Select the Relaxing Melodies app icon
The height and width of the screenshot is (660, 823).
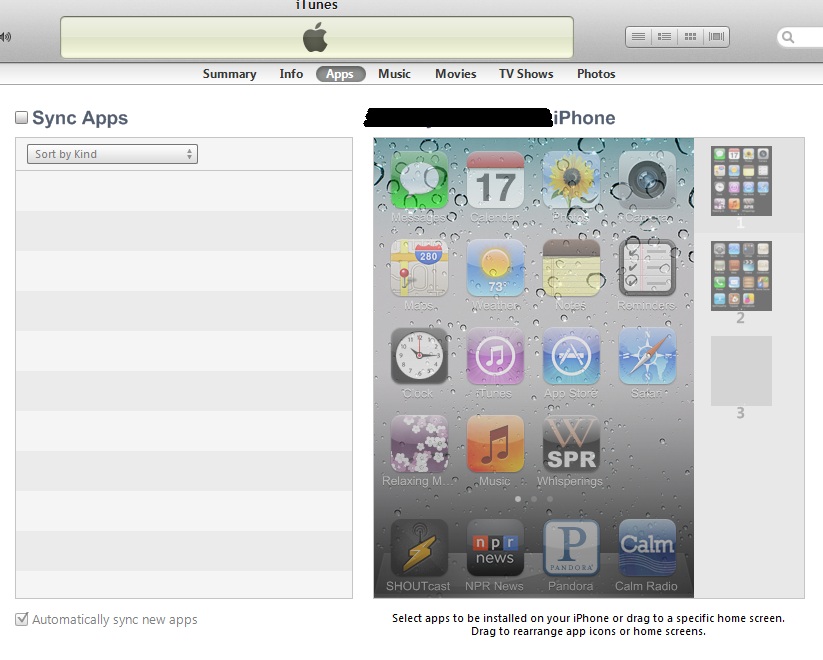point(419,444)
